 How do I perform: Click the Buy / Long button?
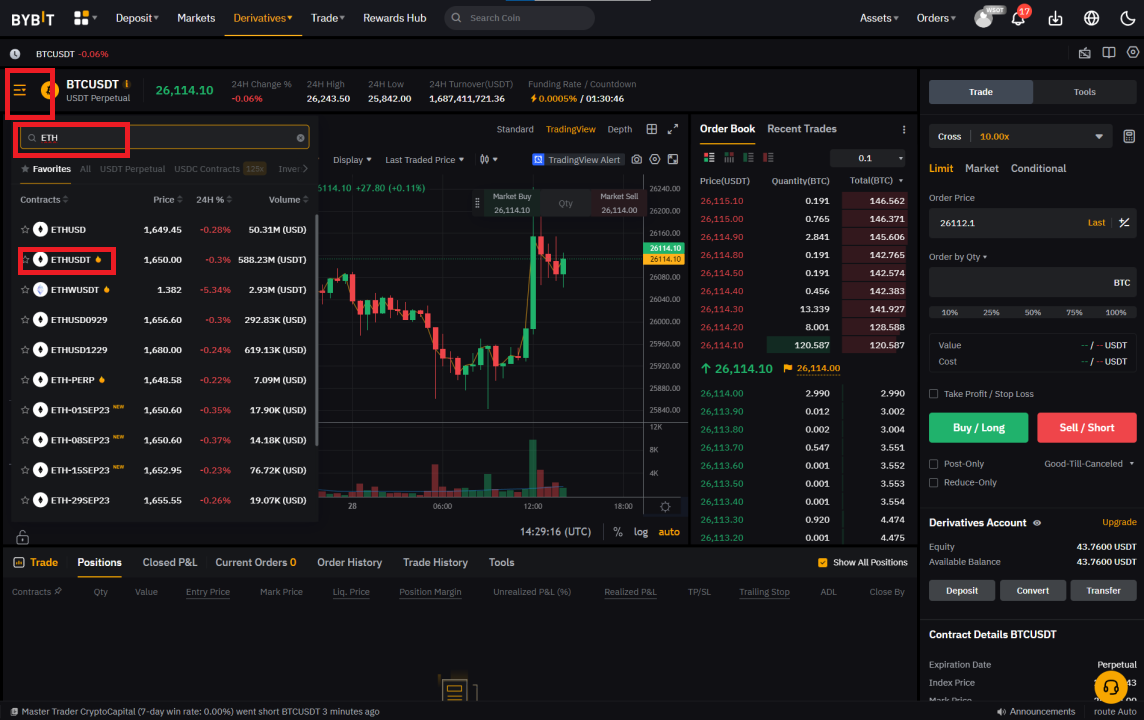(978, 427)
